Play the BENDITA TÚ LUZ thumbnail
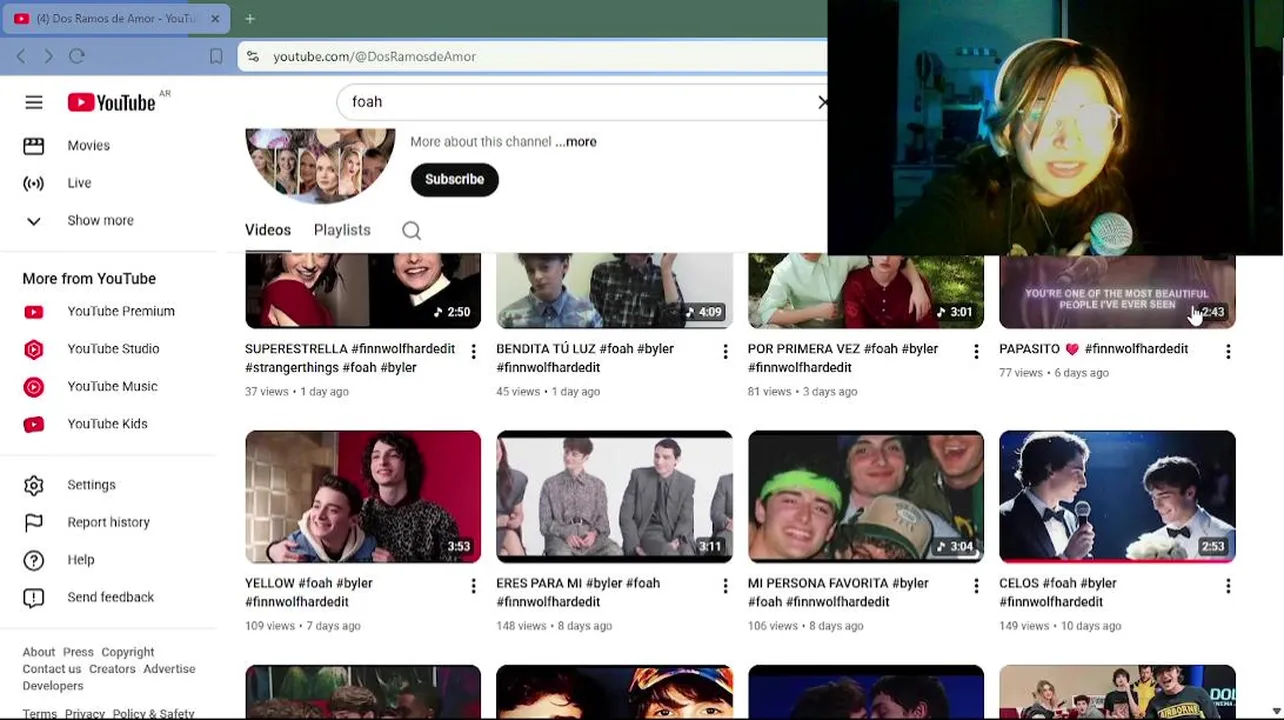 coord(614,291)
